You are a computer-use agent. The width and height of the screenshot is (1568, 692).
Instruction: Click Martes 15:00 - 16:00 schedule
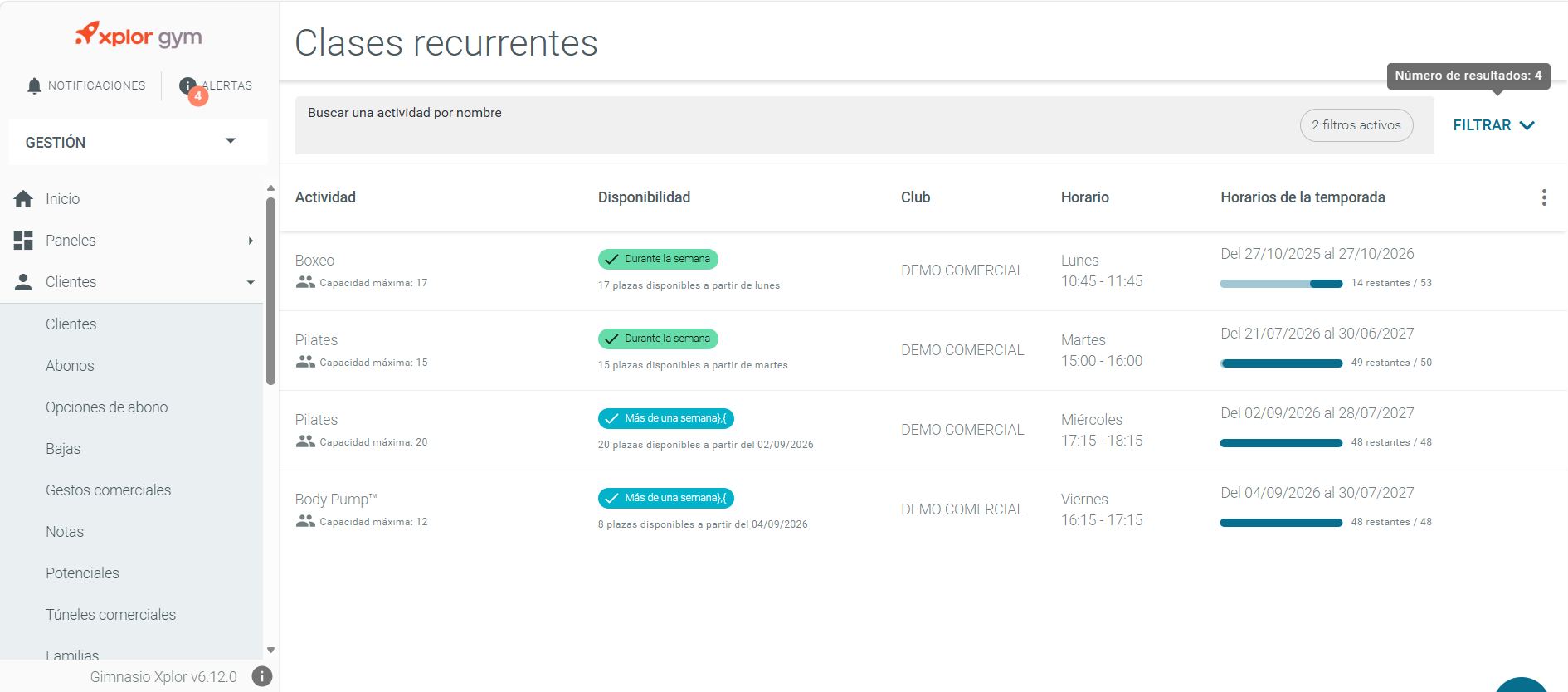pyautogui.click(x=1102, y=350)
